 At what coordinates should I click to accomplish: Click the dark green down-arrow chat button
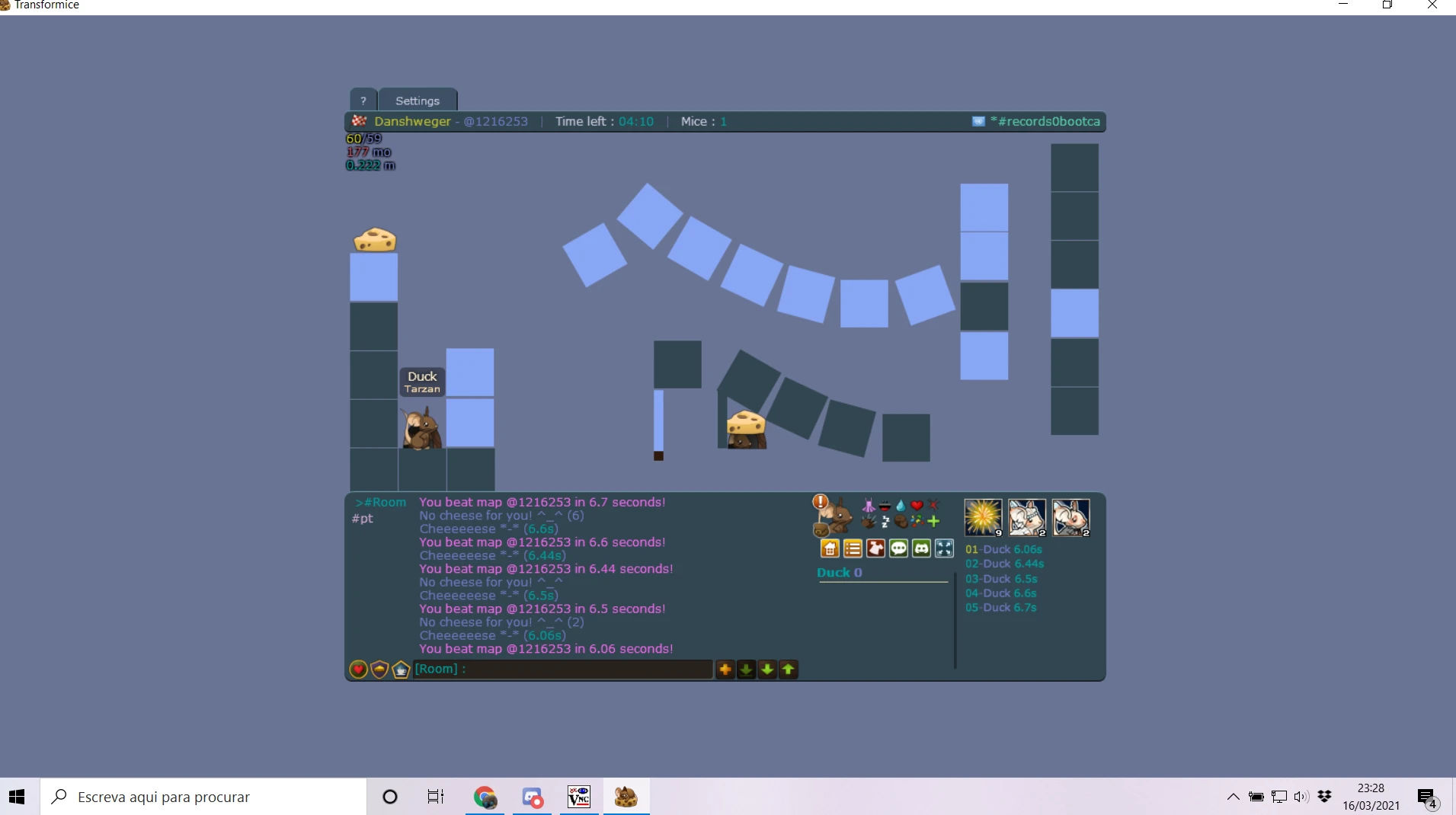[746, 670]
